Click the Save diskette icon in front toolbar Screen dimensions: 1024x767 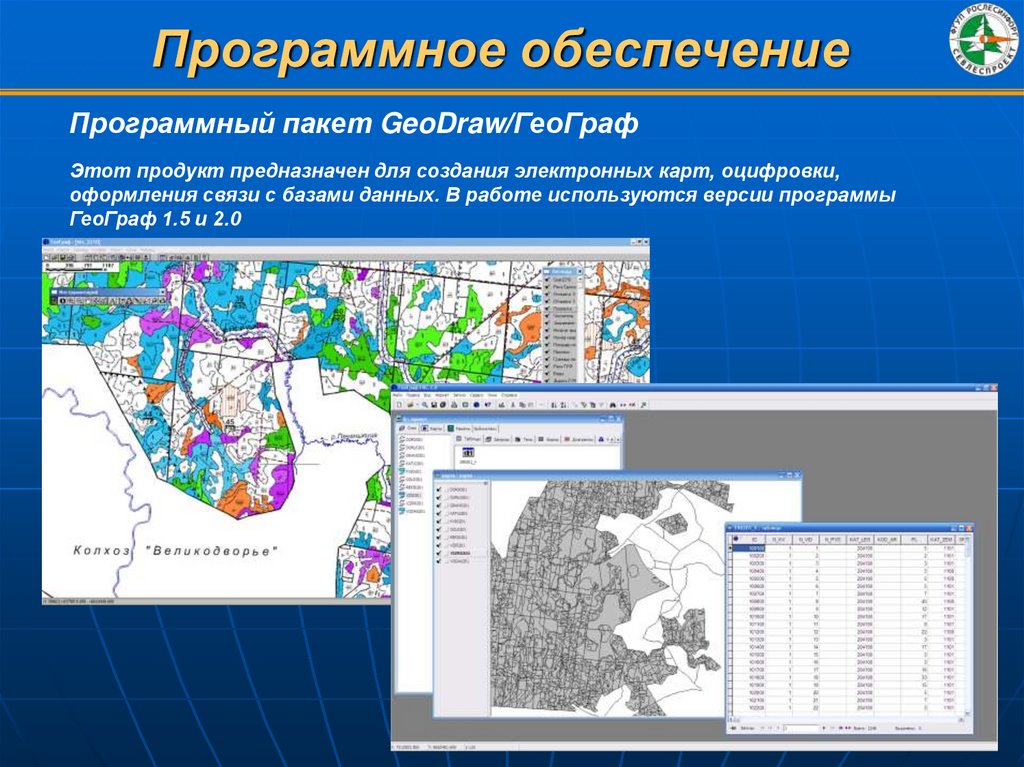pos(434,405)
